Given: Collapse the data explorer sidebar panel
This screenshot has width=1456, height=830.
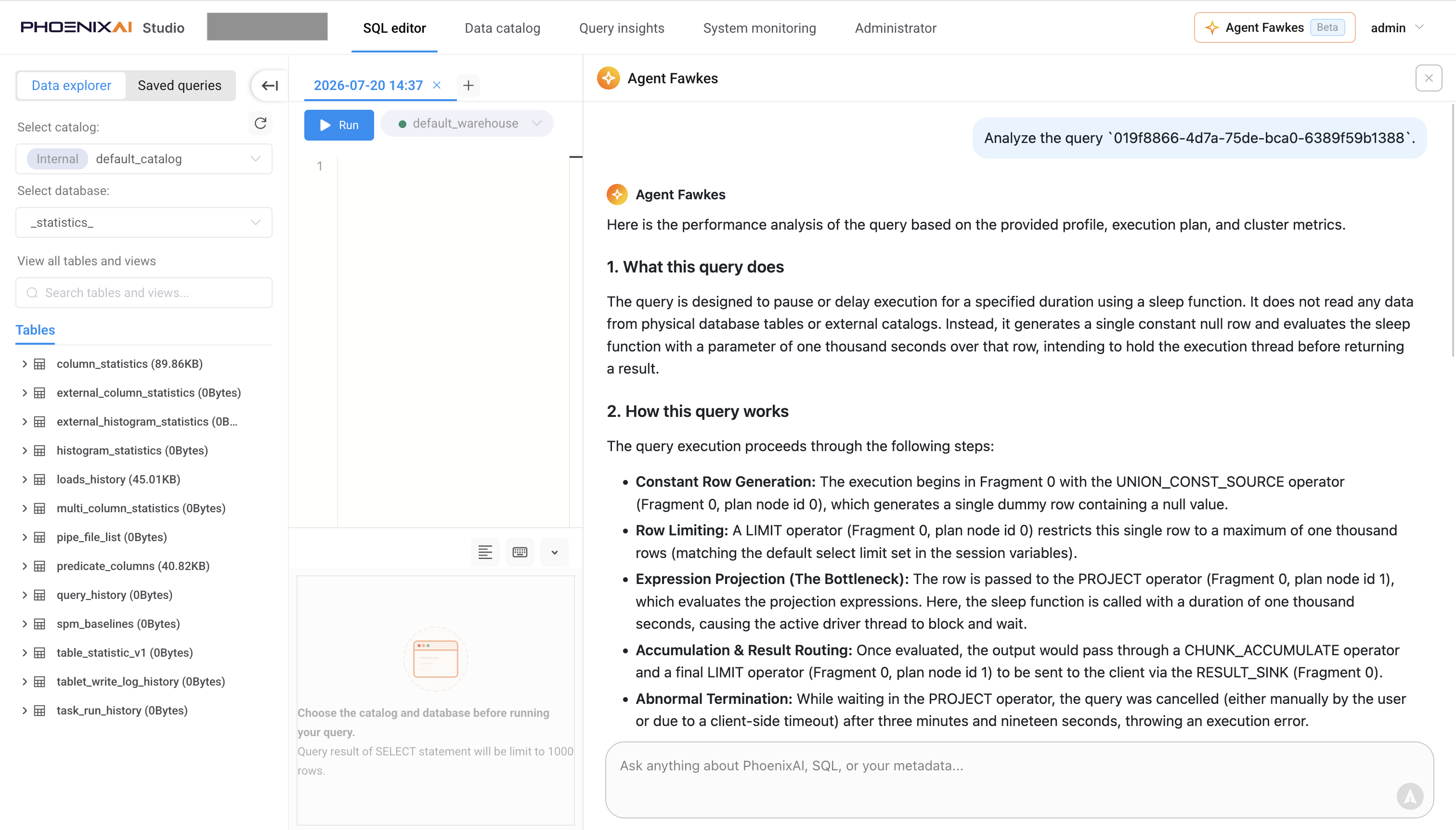Looking at the screenshot, I should [270, 86].
